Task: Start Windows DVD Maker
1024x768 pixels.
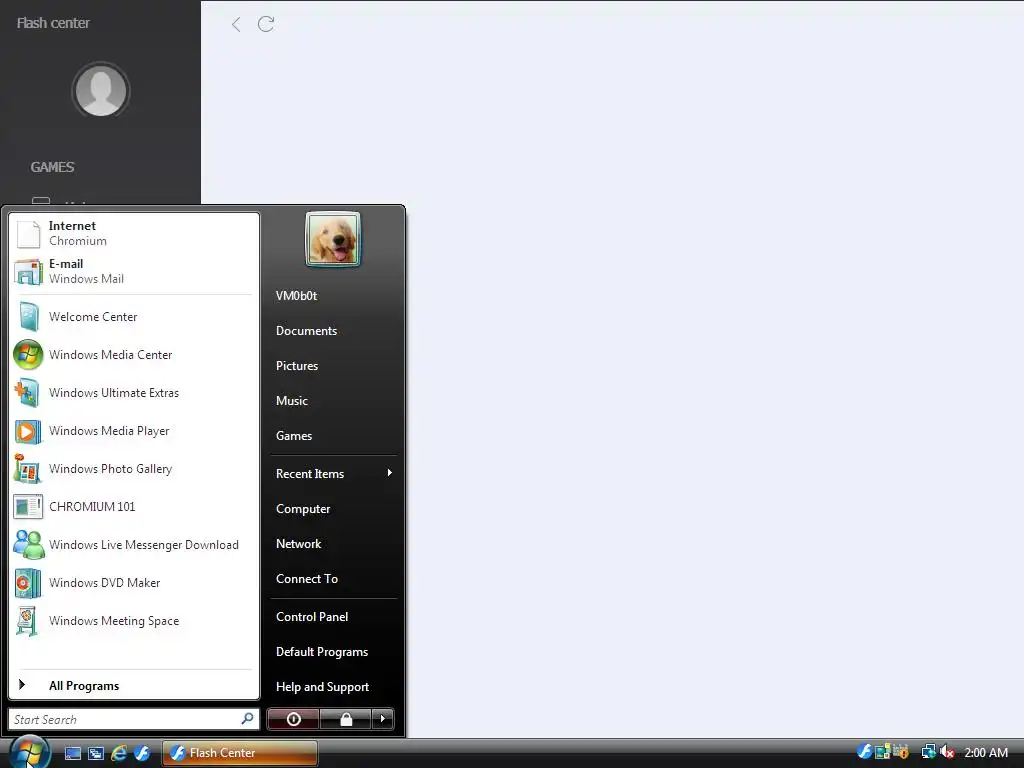Action: [x=134, y=583]
